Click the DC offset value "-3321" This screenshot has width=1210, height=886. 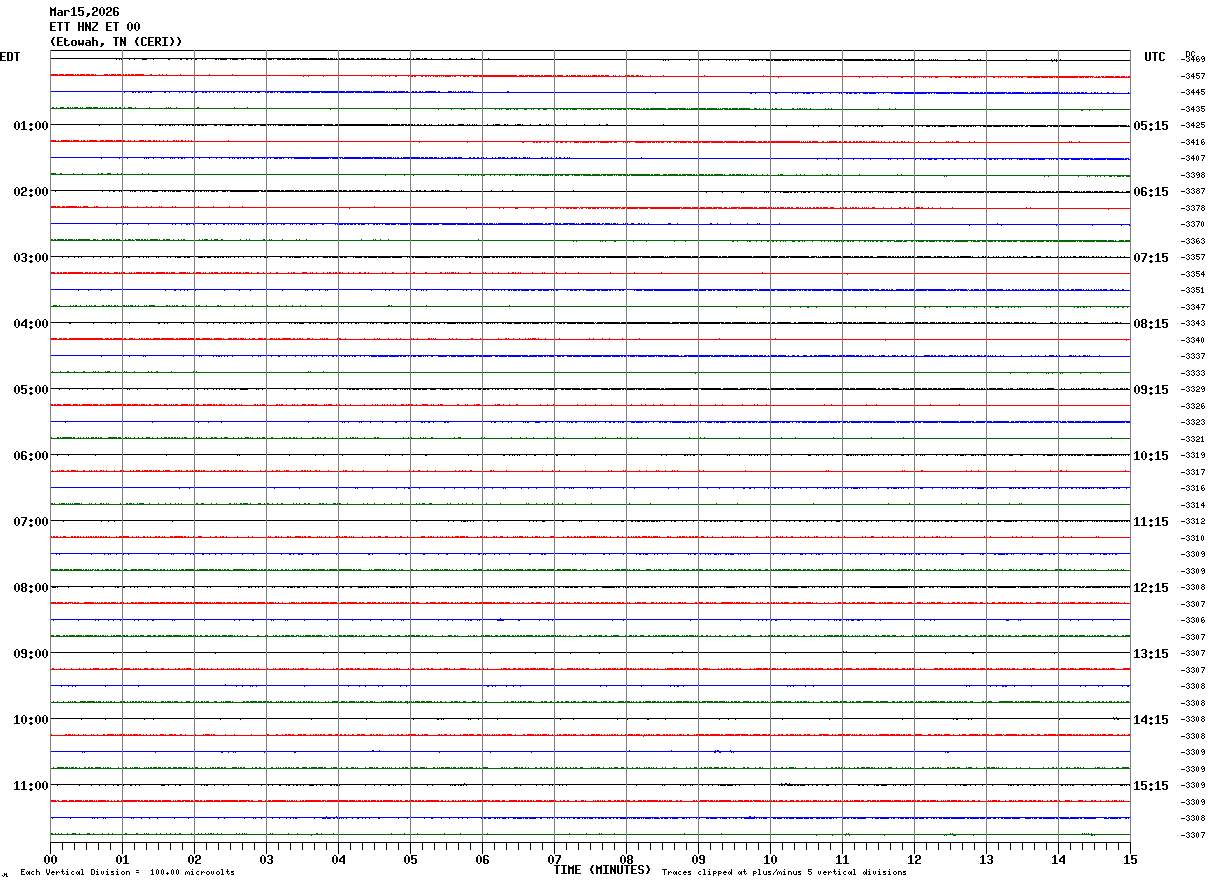[1192, 439]
